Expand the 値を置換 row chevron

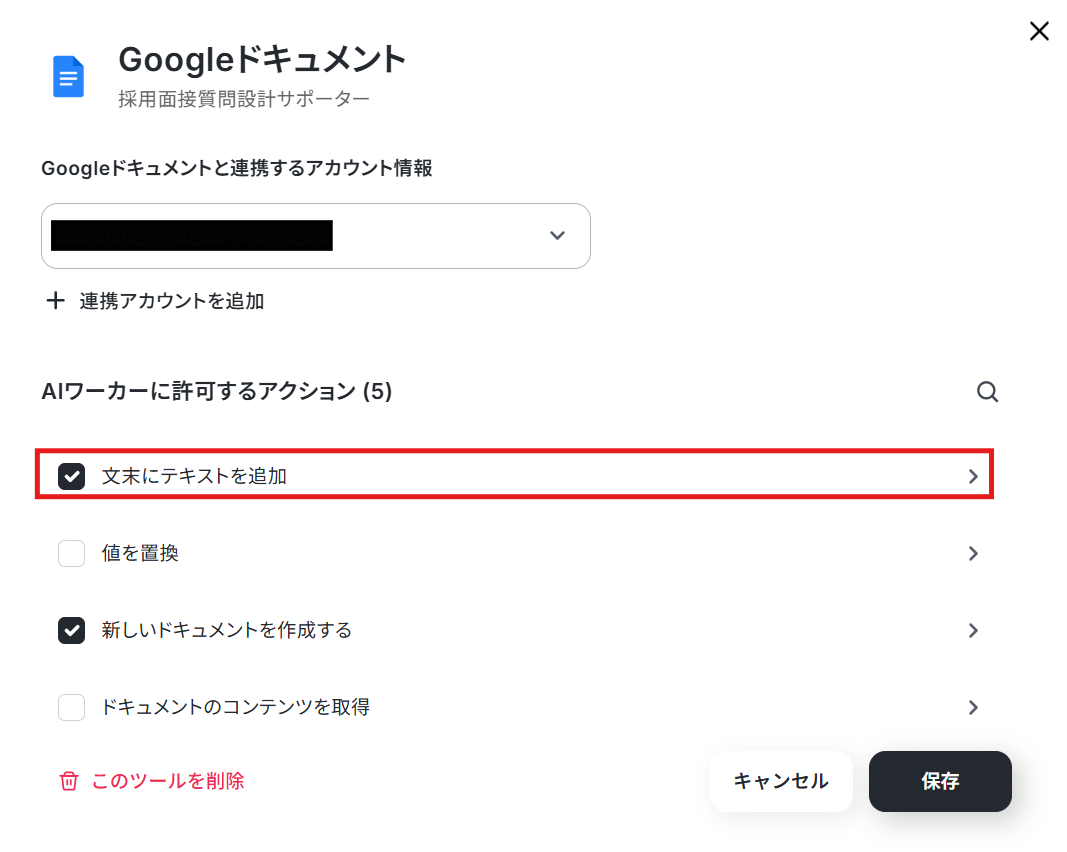pyautogui.click(x=973, y=553)
